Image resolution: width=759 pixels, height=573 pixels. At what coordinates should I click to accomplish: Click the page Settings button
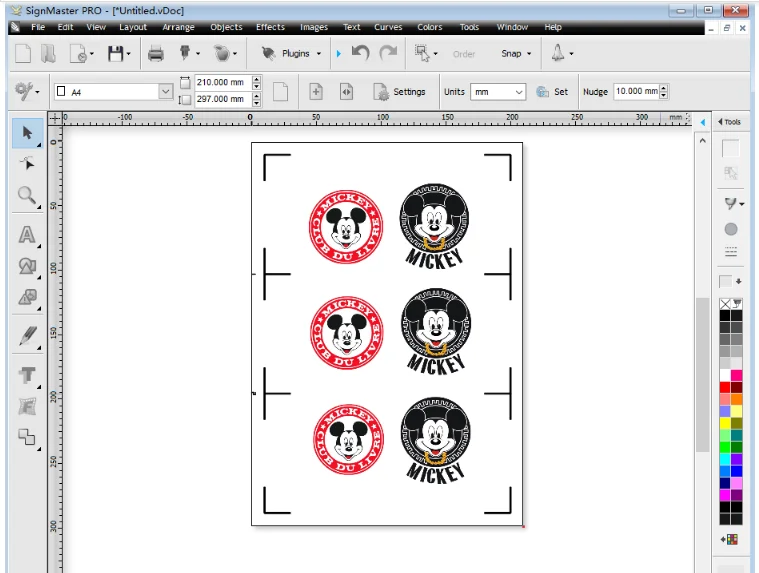(399, 91)
